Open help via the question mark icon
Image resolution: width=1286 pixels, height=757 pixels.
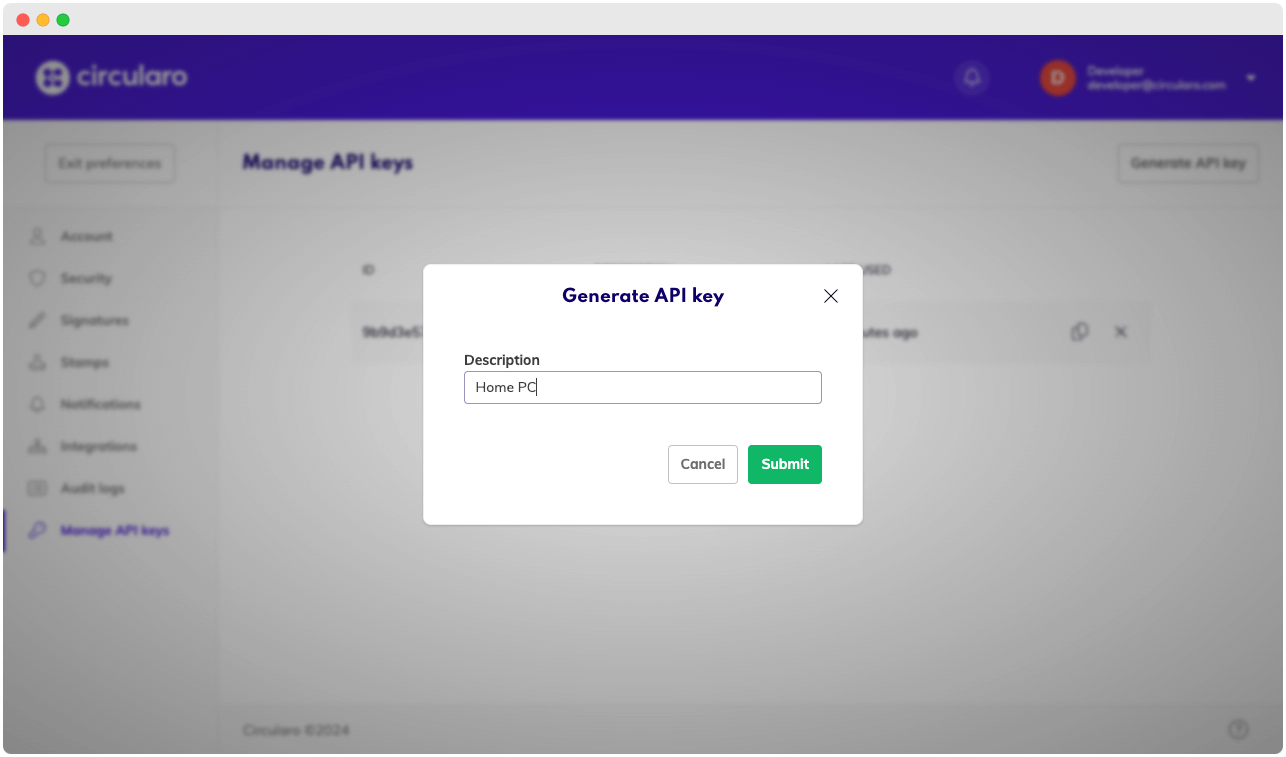(x=1237, y=730)
